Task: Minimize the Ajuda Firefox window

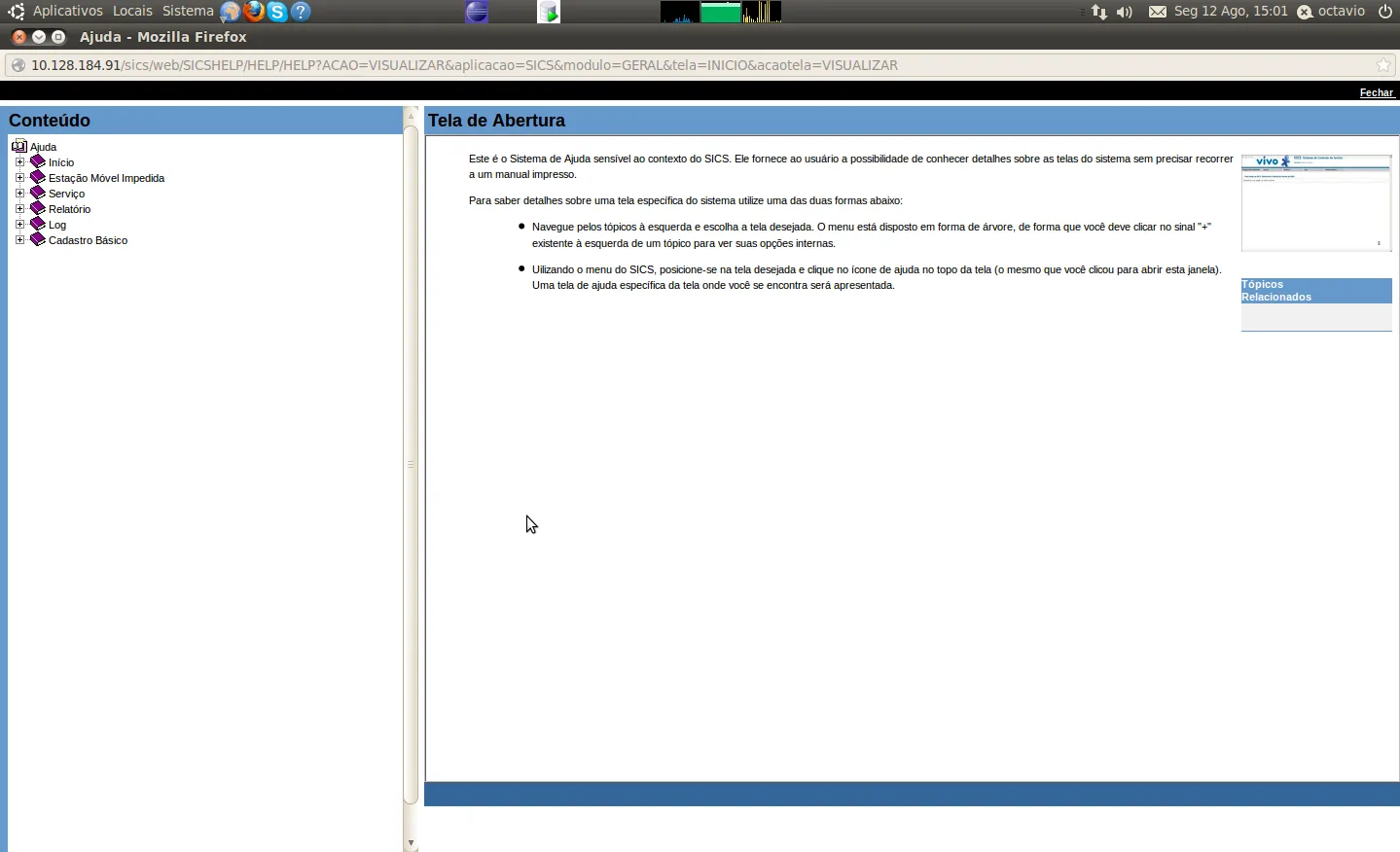Action: [x=39, y=37]
